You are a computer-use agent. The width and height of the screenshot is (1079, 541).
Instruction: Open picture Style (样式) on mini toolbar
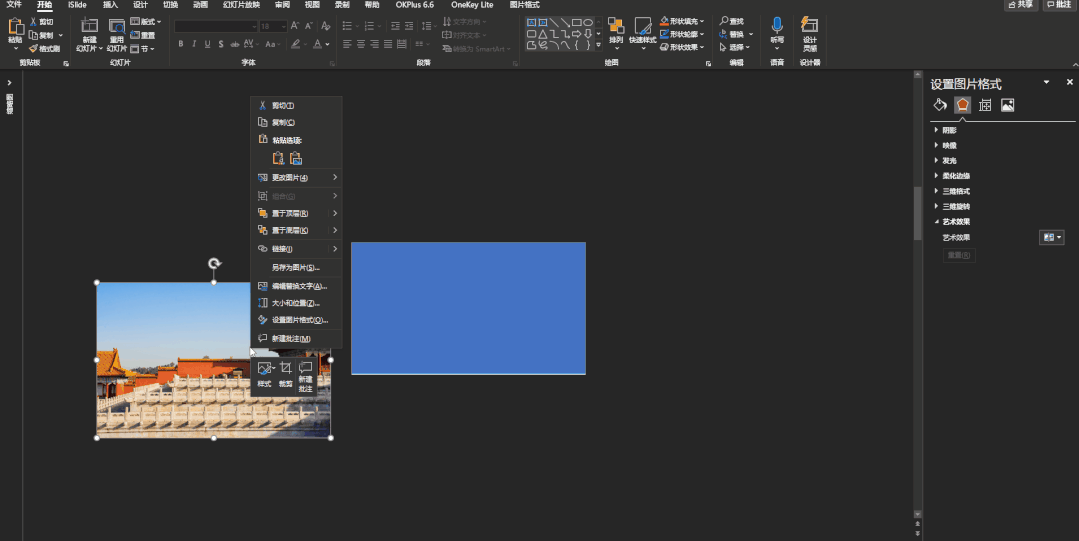click(265, 374)
